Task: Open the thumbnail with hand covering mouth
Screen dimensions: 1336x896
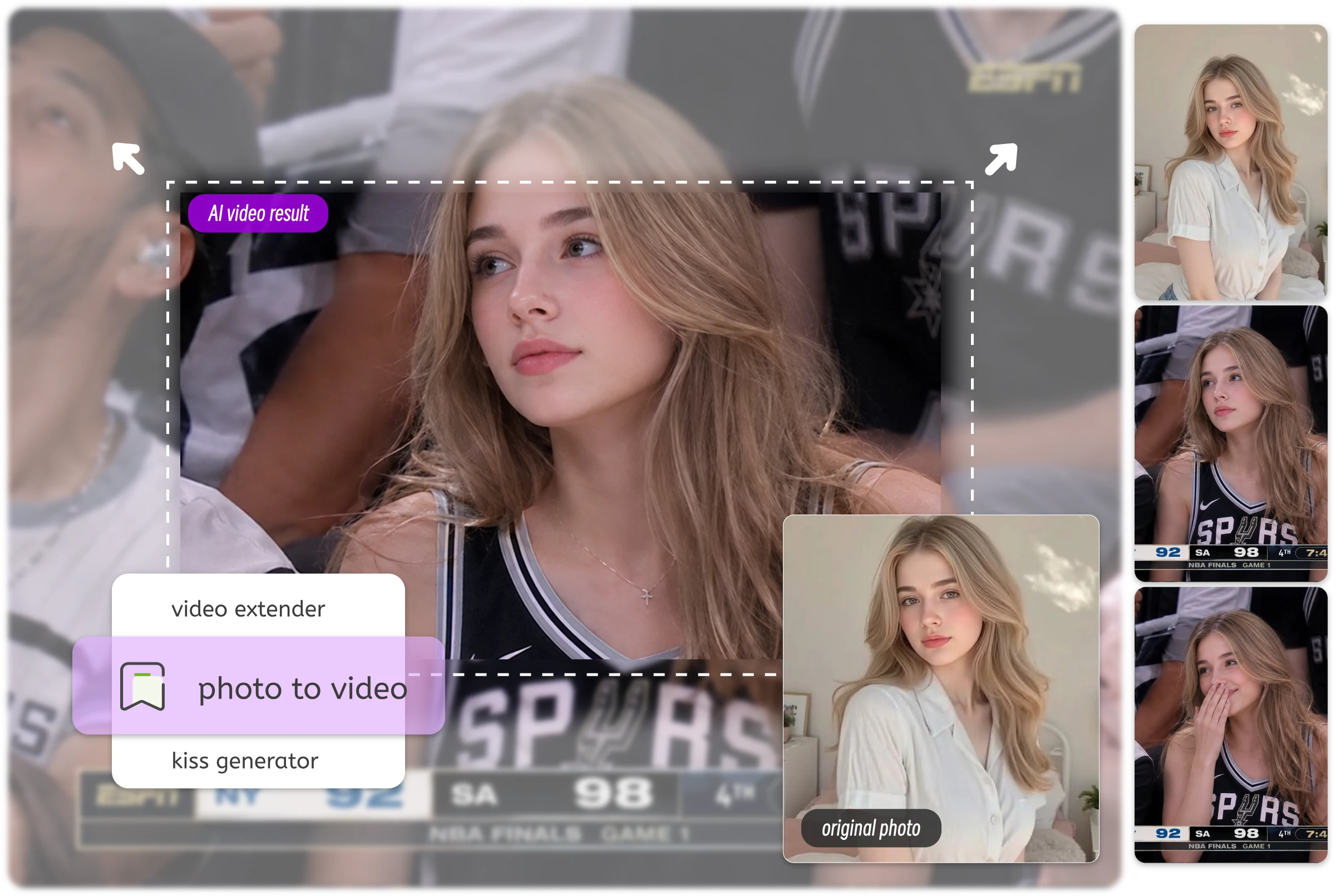Action: click(x=1231, y=725)
